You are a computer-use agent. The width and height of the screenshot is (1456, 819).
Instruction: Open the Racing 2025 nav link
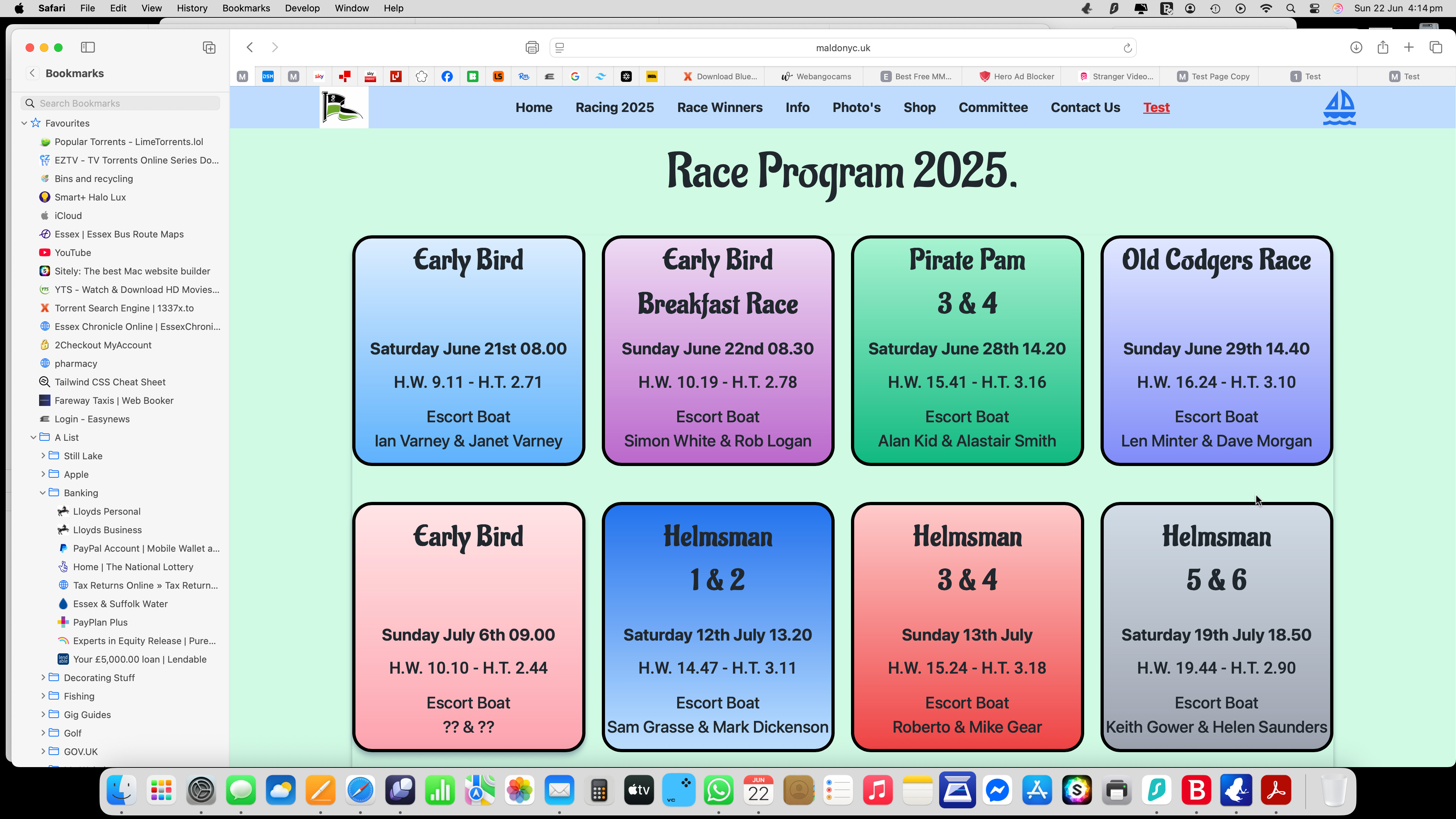point(614,107)
